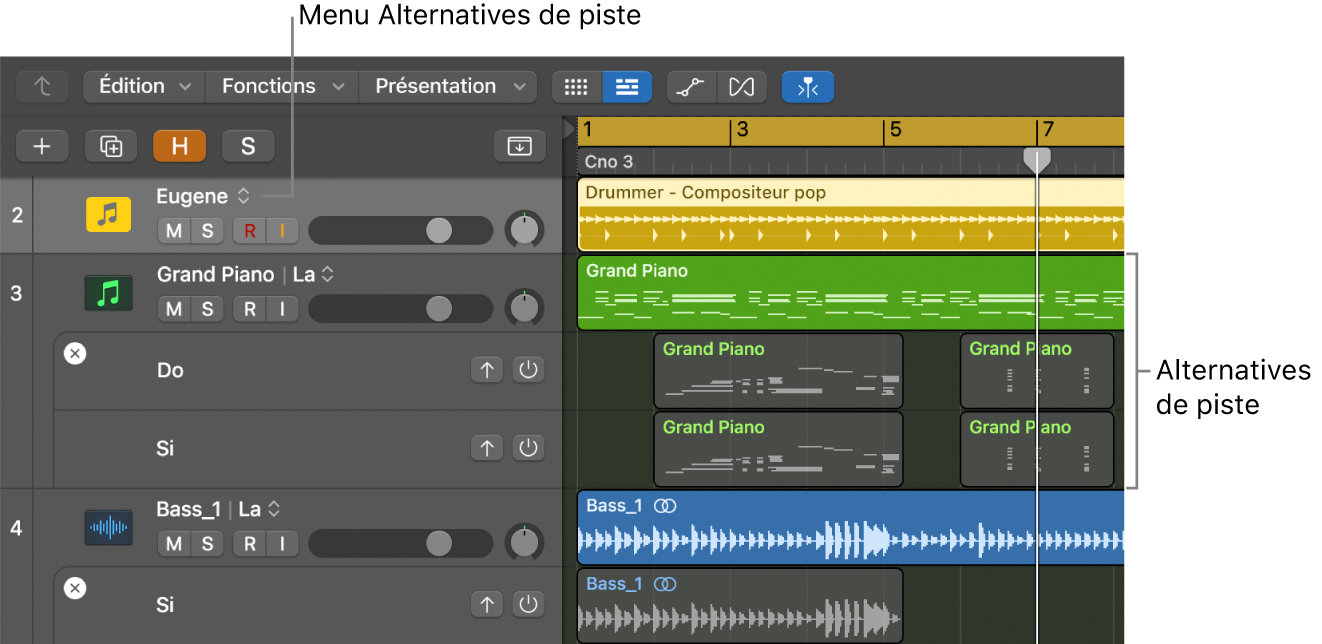Enable record on Eugene track

click(x=249, y=231)
